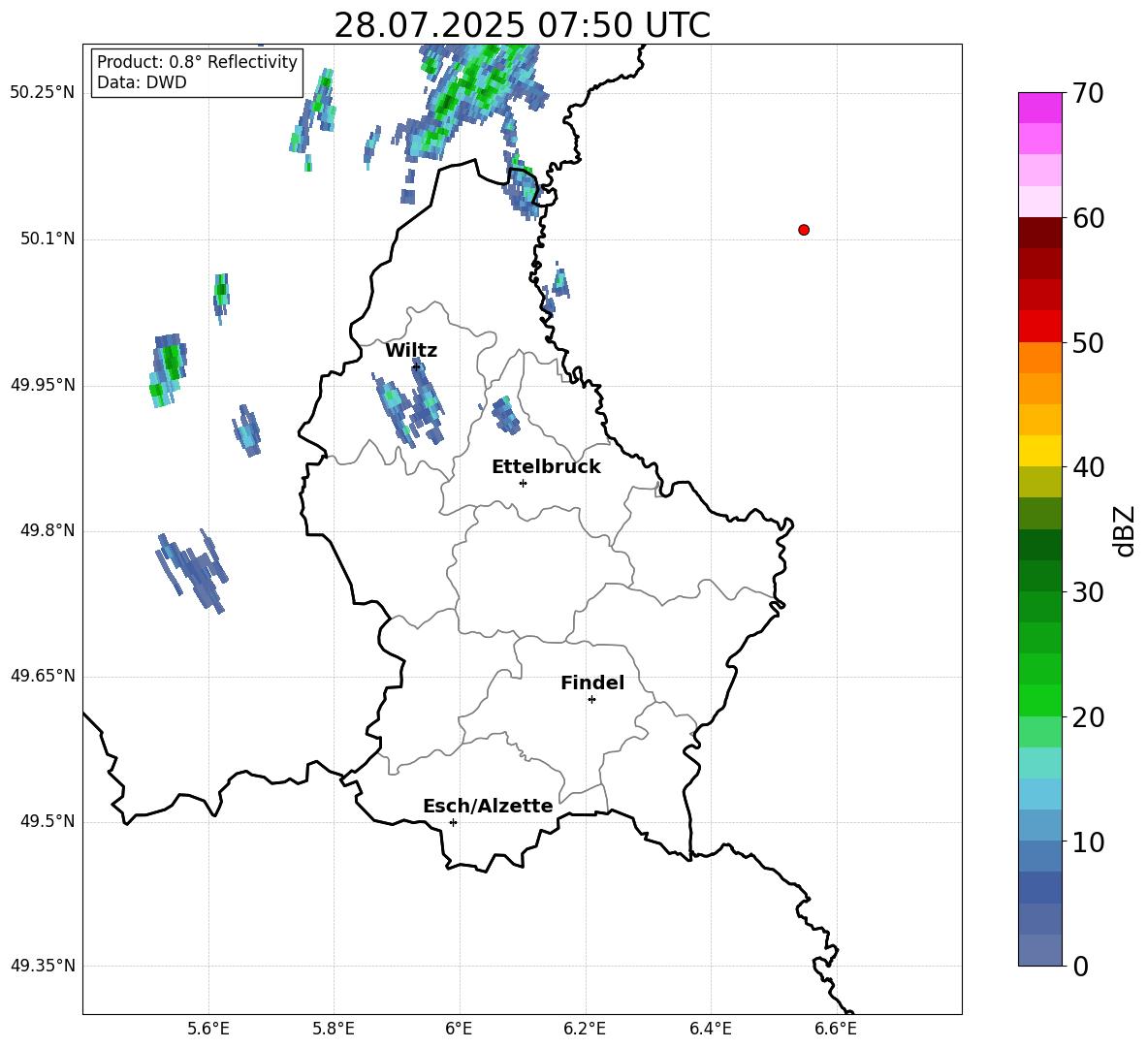Click the Findel city label

click(592, 683)
